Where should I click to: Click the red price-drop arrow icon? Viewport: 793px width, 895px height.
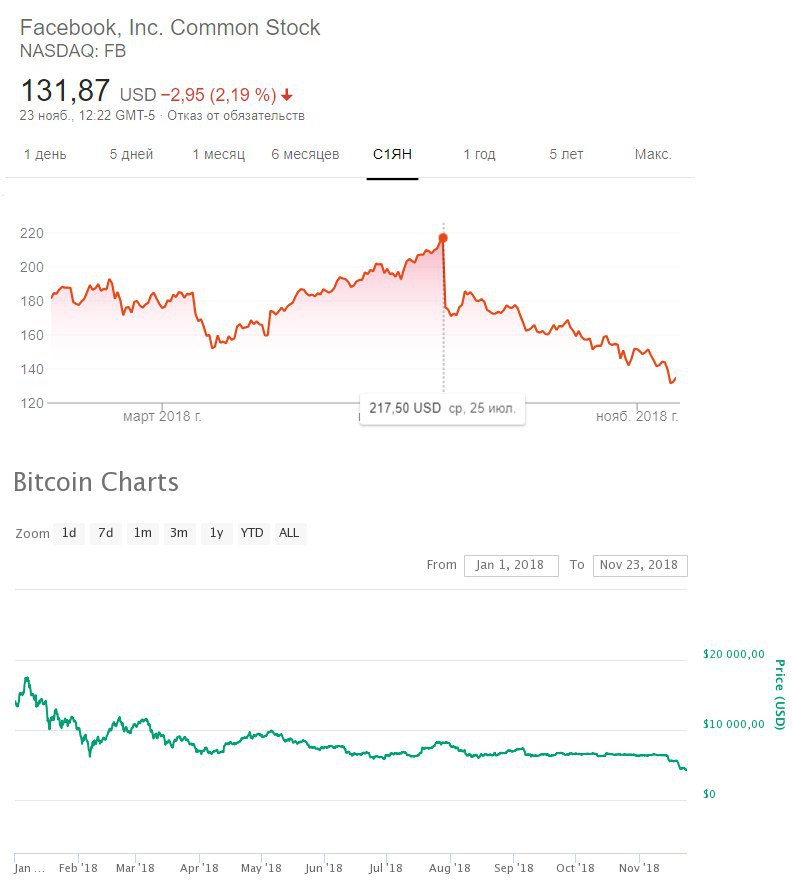coord(287,95)
